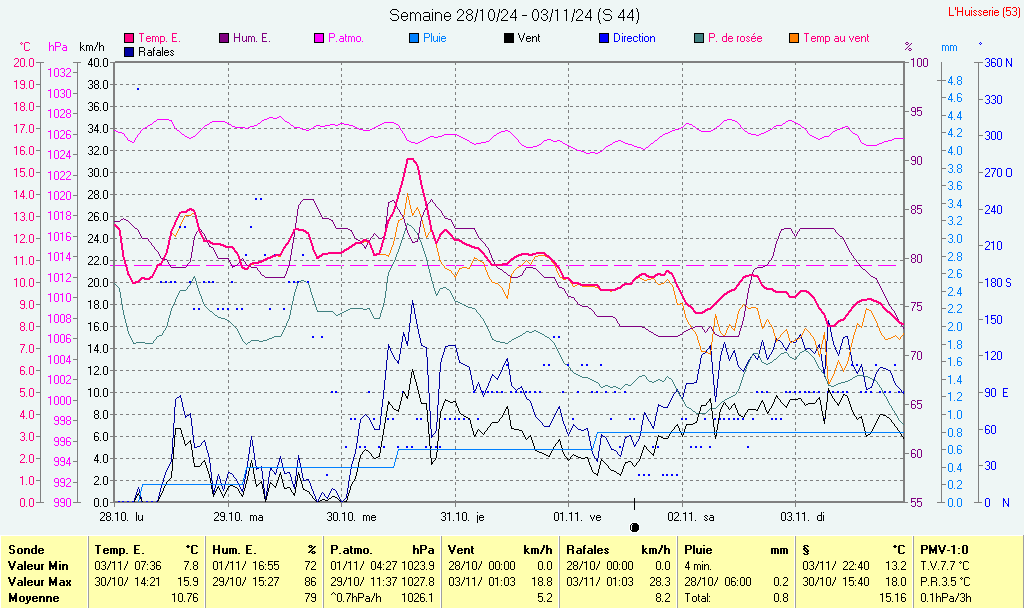This screenshot has width=1024, height=608.
Task: Select the Moyenne row label
Action: pyautogui.click(x=33, y=598)
